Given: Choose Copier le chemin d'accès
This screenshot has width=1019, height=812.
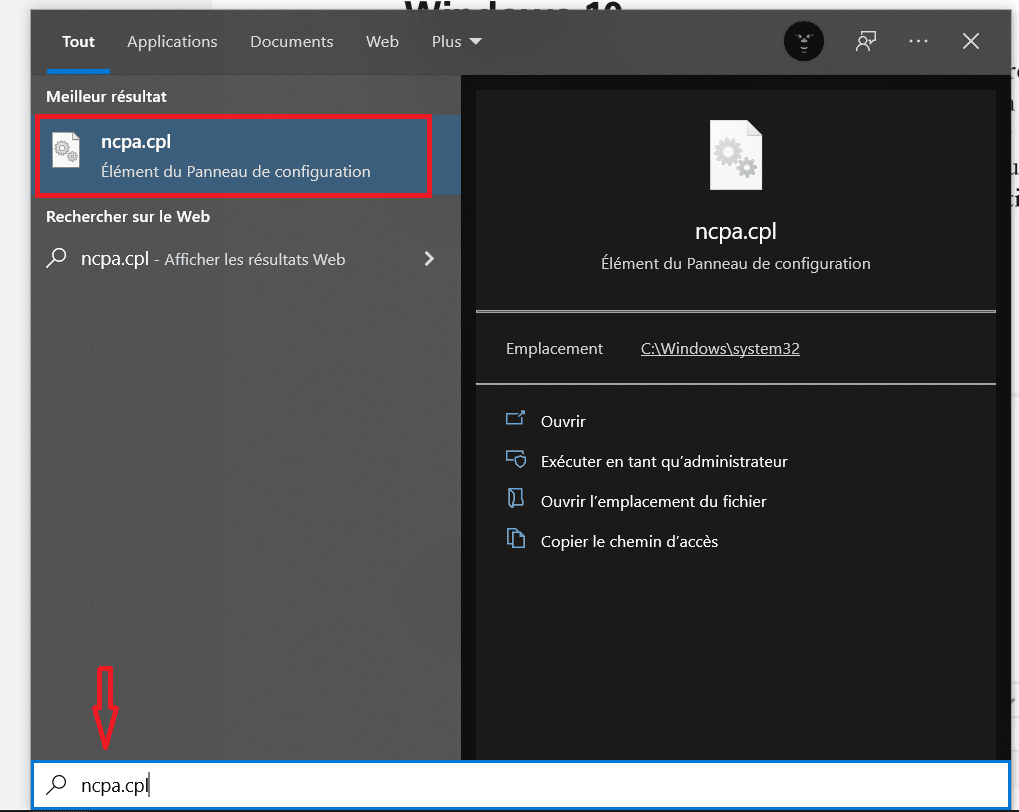Looking at the screenshot, I should click(629, 542).
